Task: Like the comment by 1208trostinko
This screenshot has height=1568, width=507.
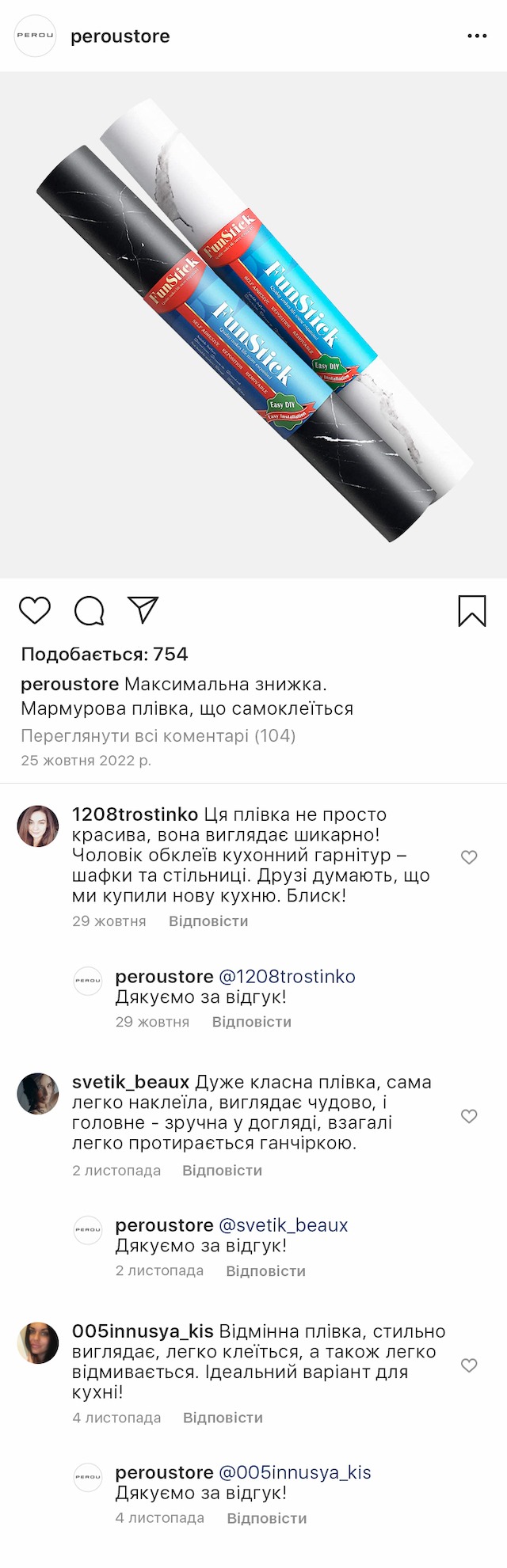Action: (469, 857)
